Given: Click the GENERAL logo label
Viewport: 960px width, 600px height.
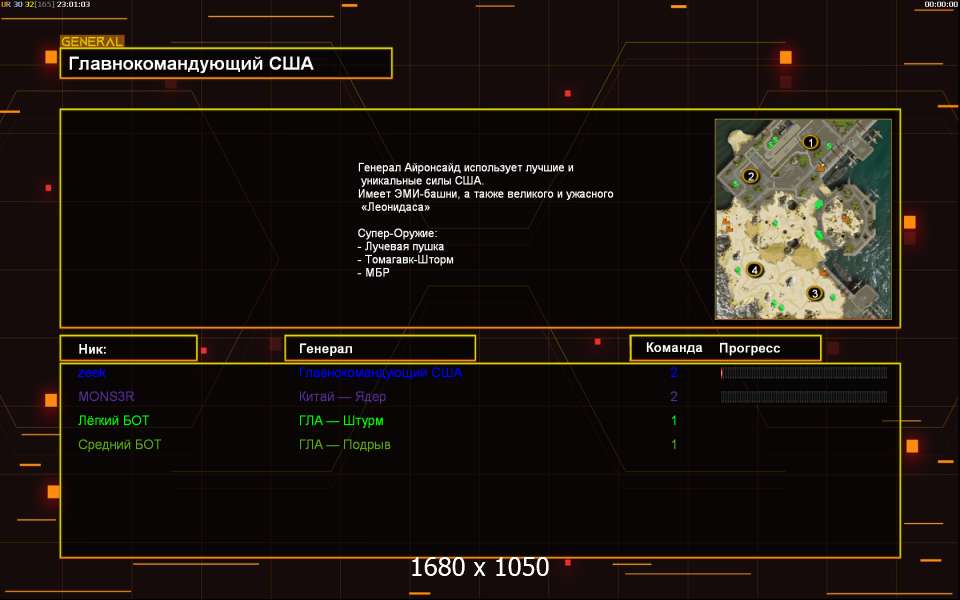Looking at the screenshot, I should pyautogui.click(x=92, y=41).
